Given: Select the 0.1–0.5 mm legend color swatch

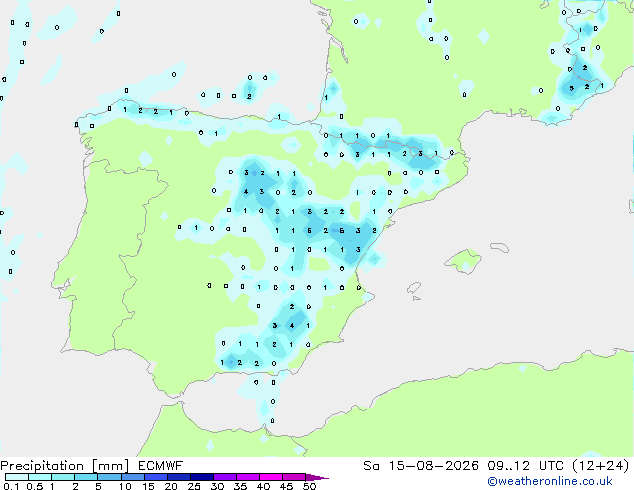Looking at the screenshot, I should 17,477.
